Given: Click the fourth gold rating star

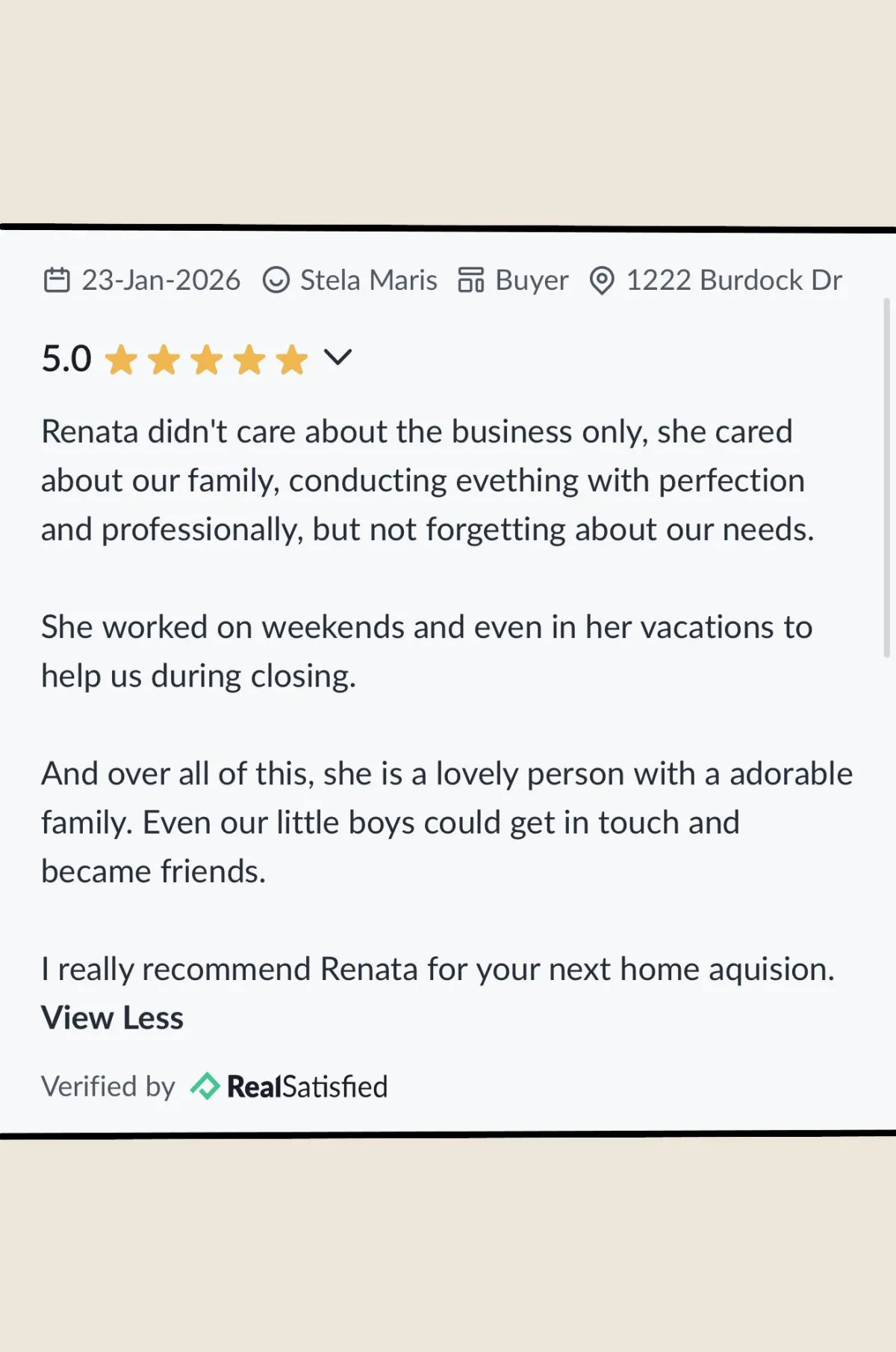Looking at the screenshot, I should (249, 360).
